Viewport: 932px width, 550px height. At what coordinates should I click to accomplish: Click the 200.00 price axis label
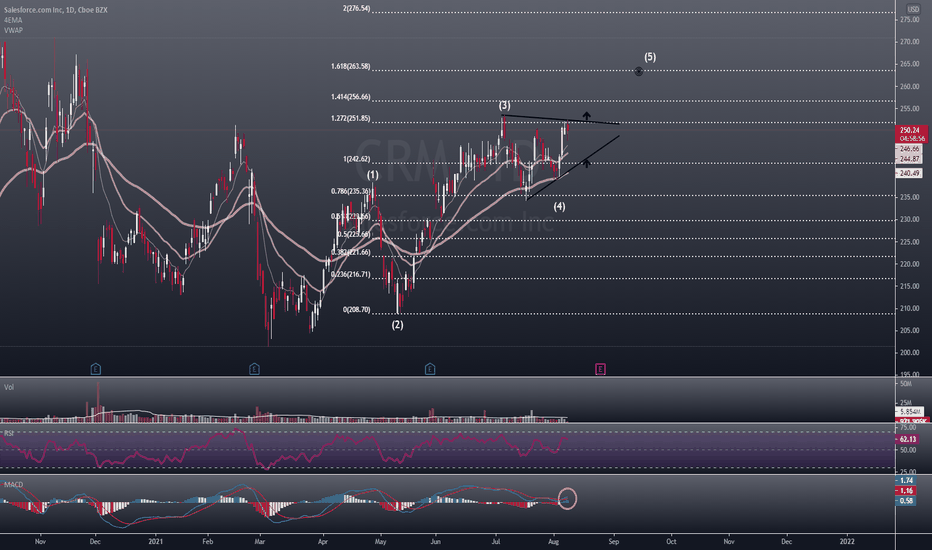click(x=909, y=353)
